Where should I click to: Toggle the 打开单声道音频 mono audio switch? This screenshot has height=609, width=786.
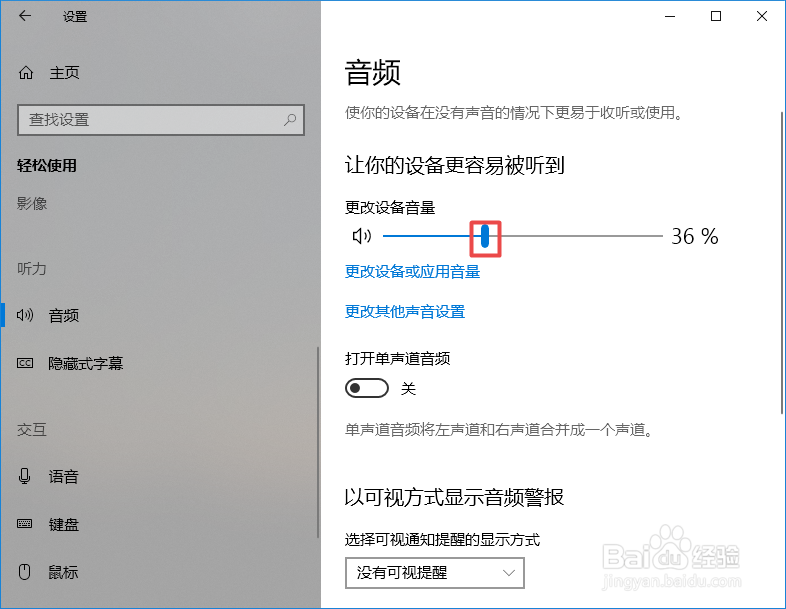click(367, 388)
